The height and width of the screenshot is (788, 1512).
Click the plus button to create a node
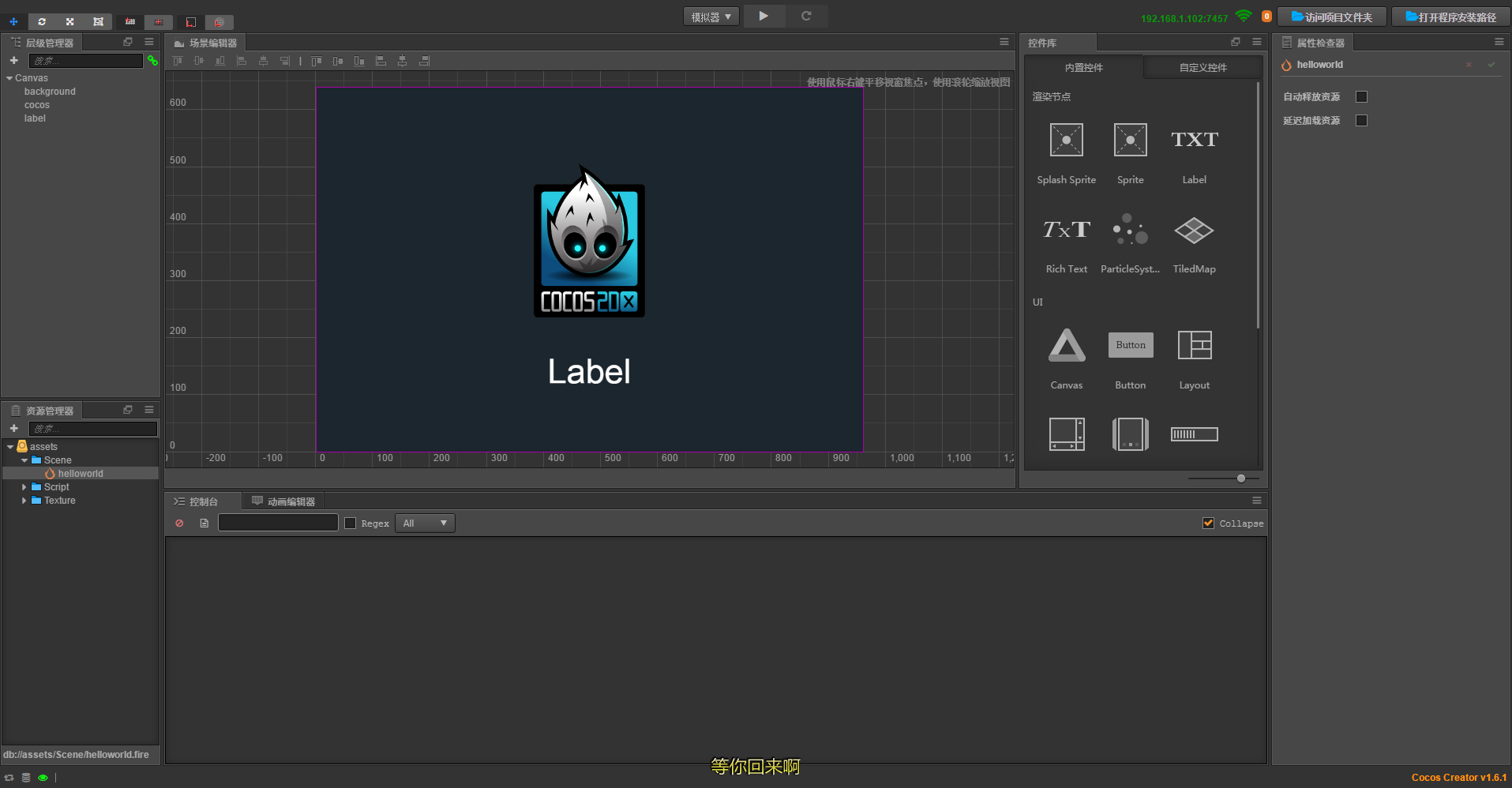point(13,60)
